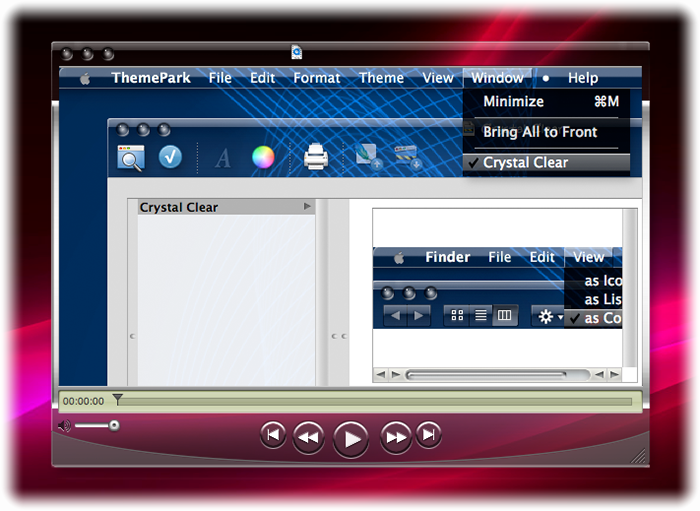The height and width of the screenshot is (511, 700).
Task: Click the collapse arrow on list left edge
Action: [132, 337]
